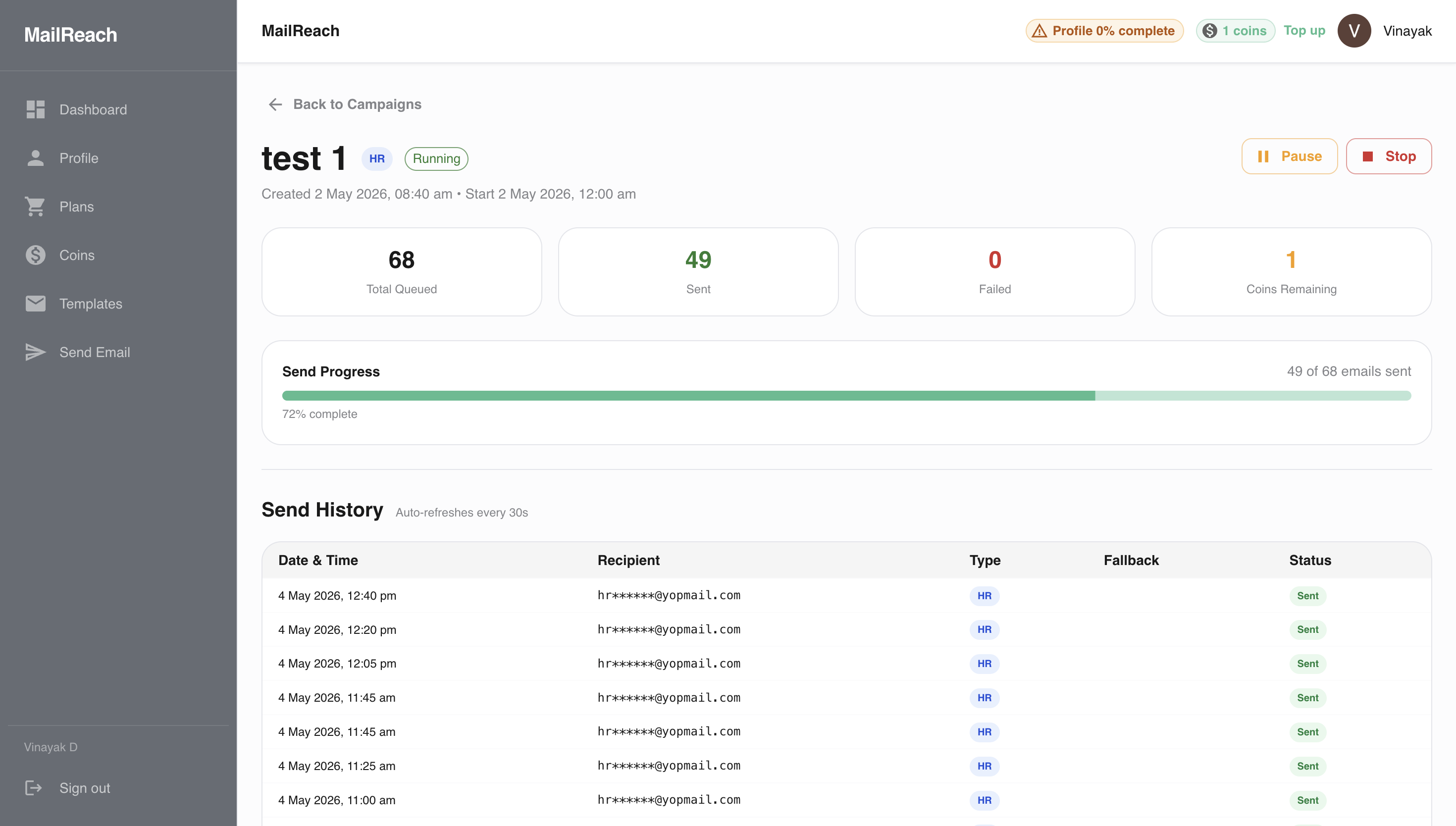Screen dimensions: 1456x826
Task: Click the coin icon in header badge
Action: tap(1209, 31)
